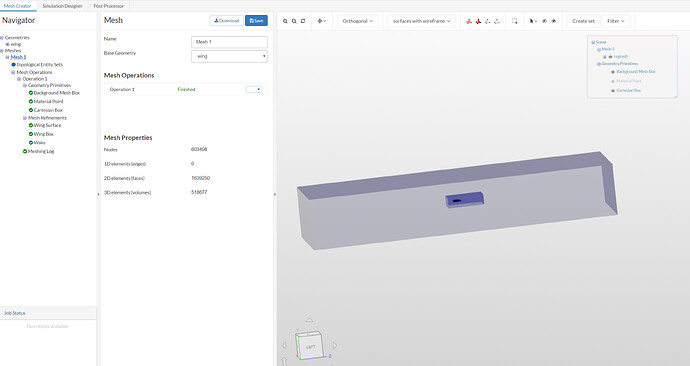
Task: Click the first red axis view icon
Action: point(469,21)
